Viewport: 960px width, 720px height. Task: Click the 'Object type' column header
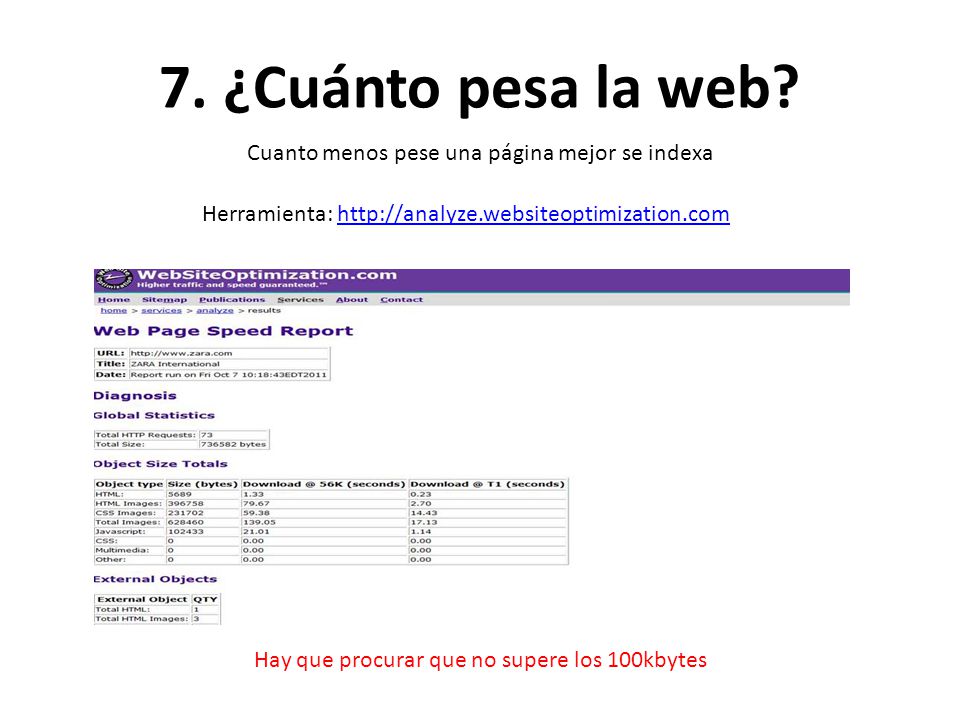129,484
